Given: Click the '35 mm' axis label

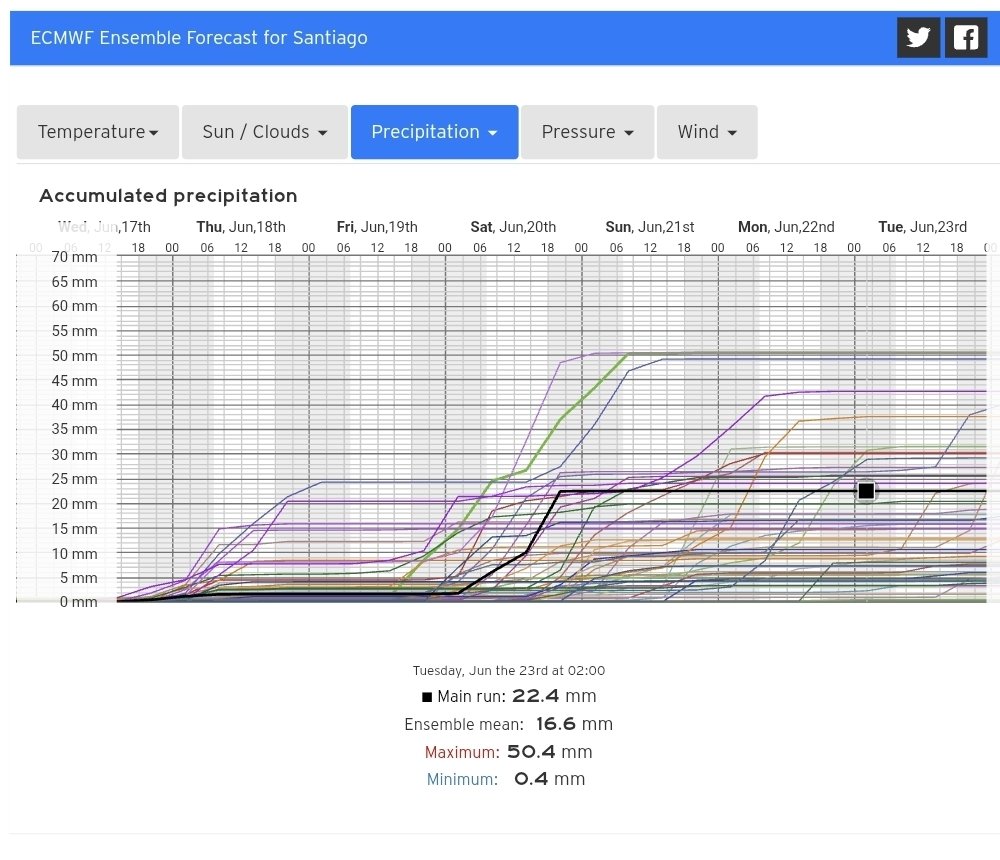Looking at the screenshot, I should (75, 429).
